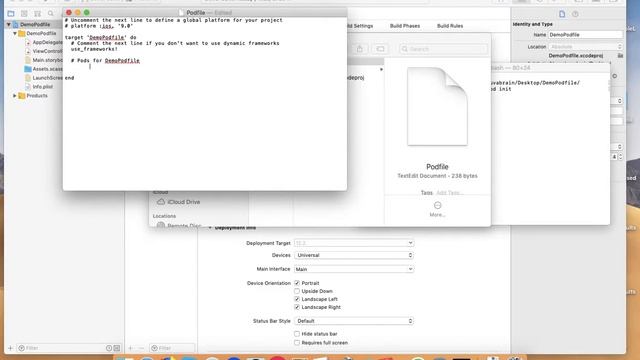Screen dimensions: 640x360
Task: Click the Name field containing DemoPodfile
Action: [x=586, y=35]
